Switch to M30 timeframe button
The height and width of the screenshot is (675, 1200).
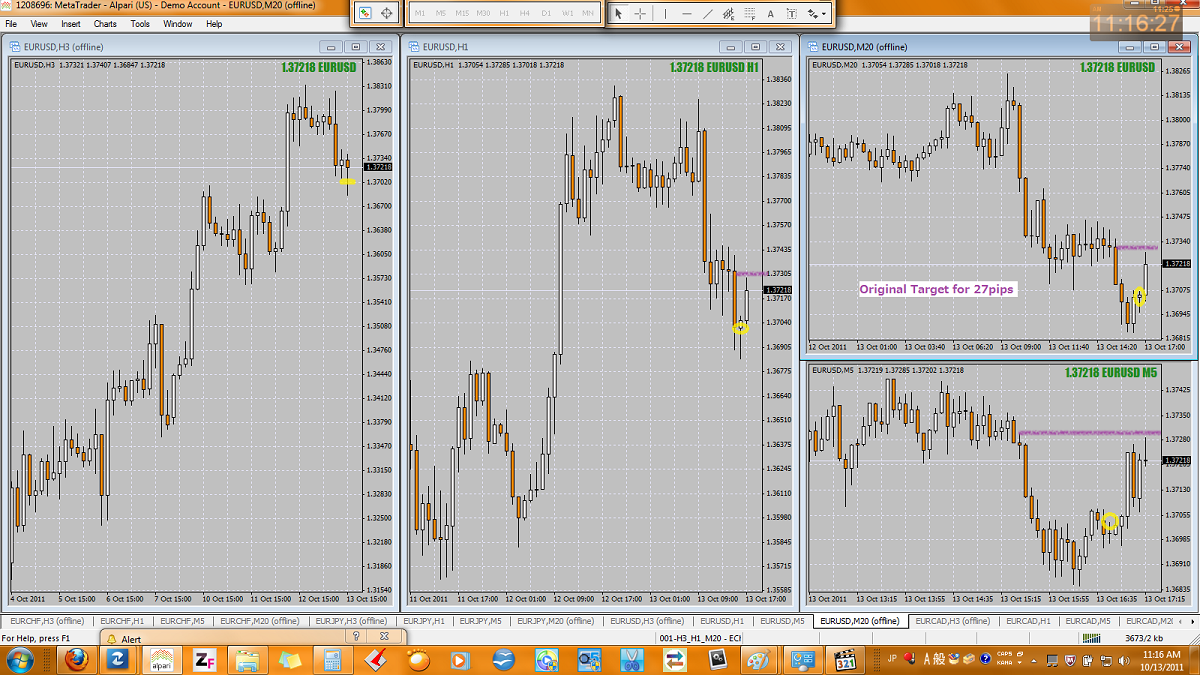484,14
